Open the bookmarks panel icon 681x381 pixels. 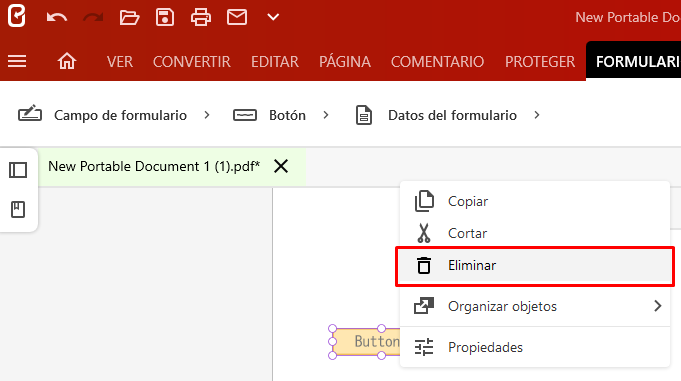point(18,209)
